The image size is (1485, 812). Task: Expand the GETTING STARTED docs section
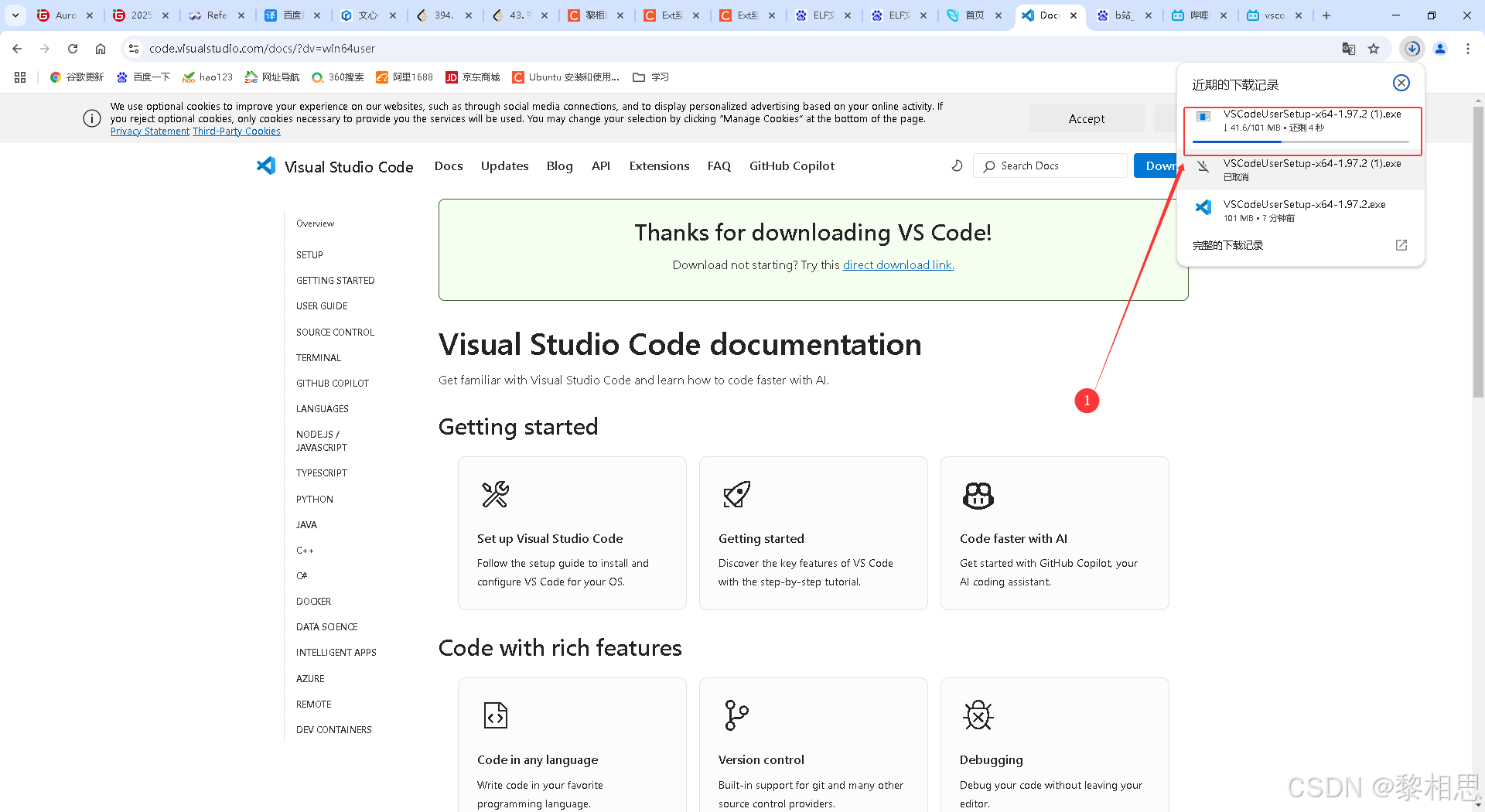tap(335, 280)
